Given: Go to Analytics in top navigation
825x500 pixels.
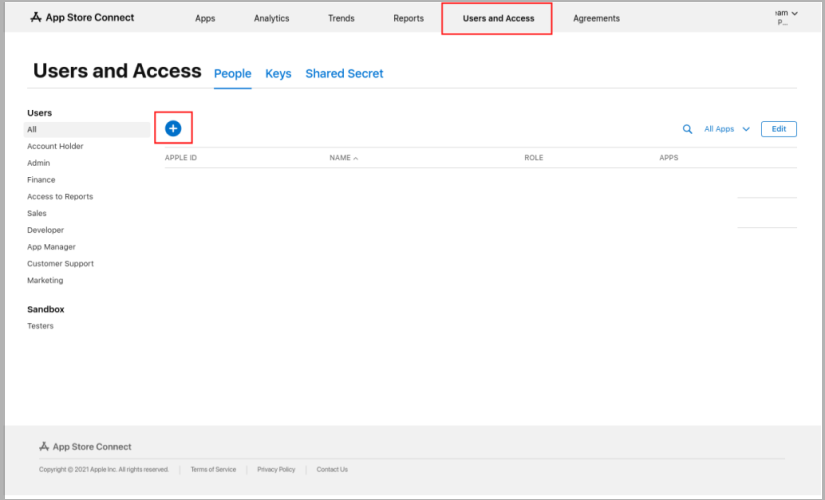Looking at the screenshot, I should click(271, 18).
